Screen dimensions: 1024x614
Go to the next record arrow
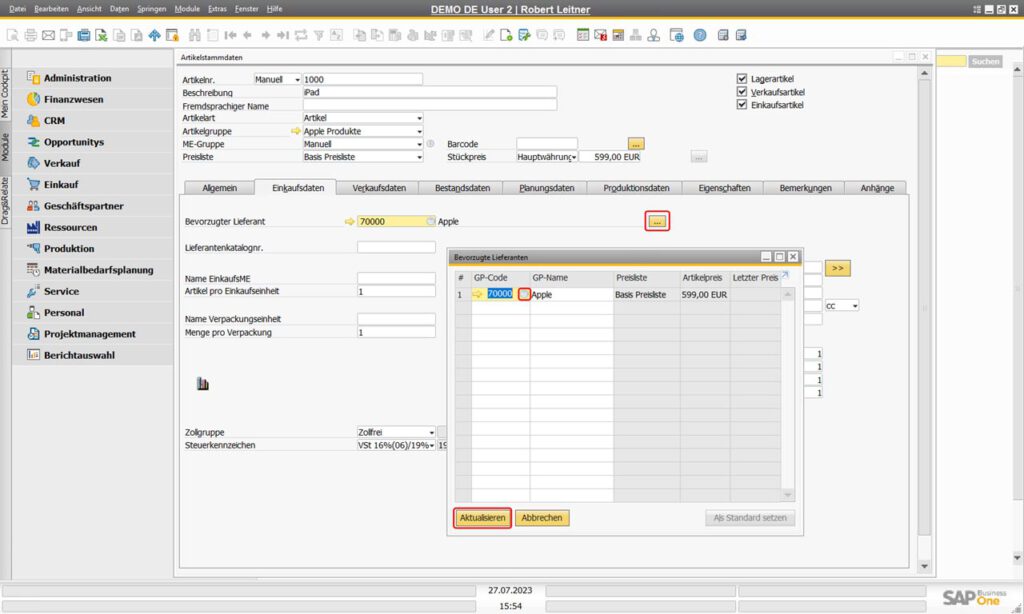[x=265, y=35]
